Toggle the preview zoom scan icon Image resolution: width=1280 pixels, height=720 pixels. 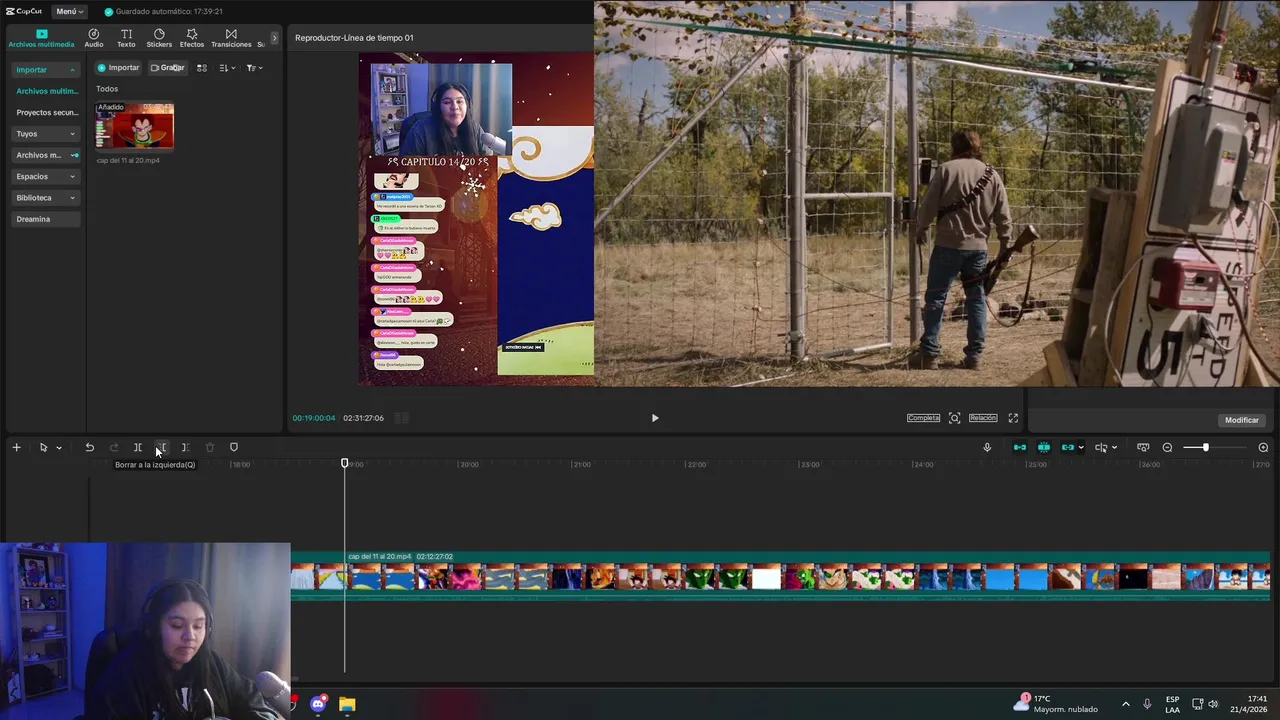pos(954,418)
